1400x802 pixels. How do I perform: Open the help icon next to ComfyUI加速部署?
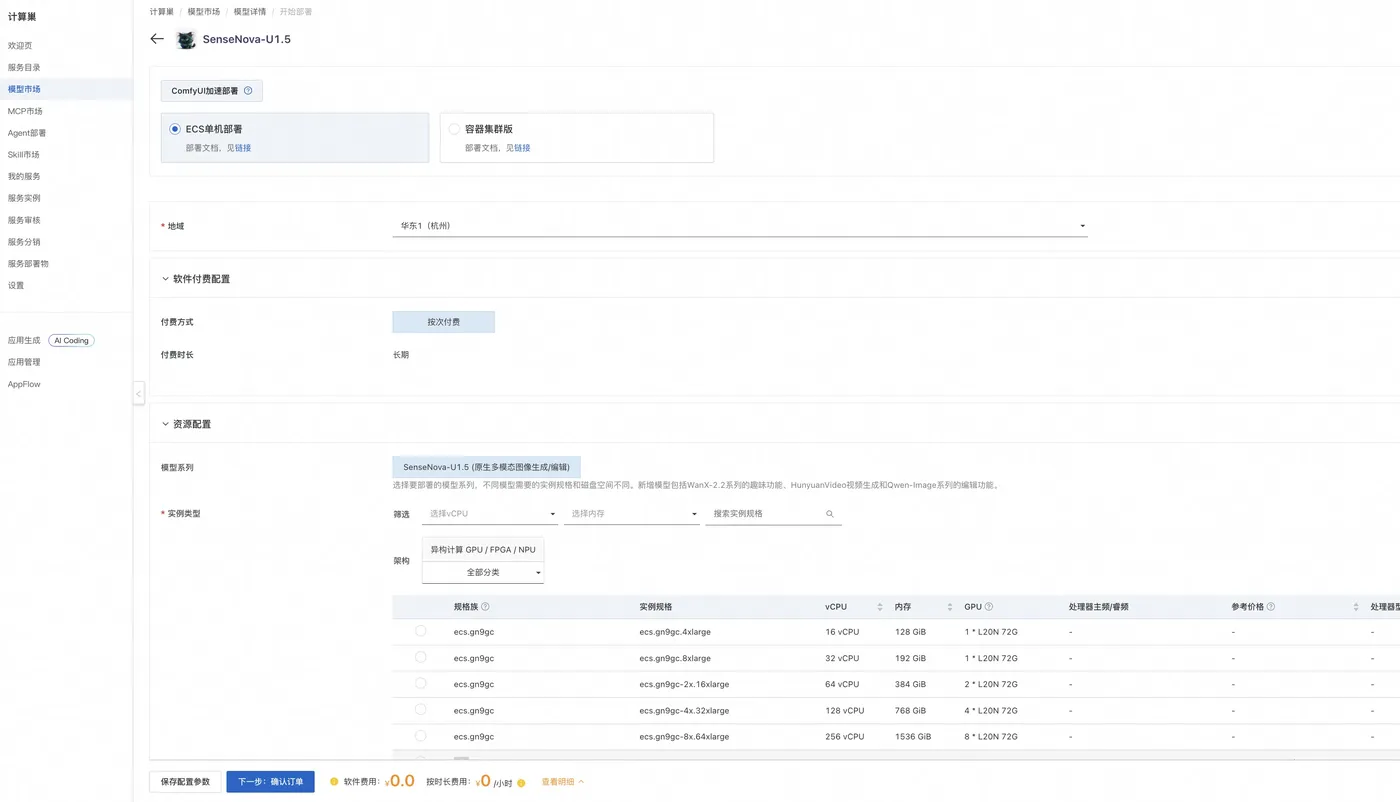click(248, 91)
